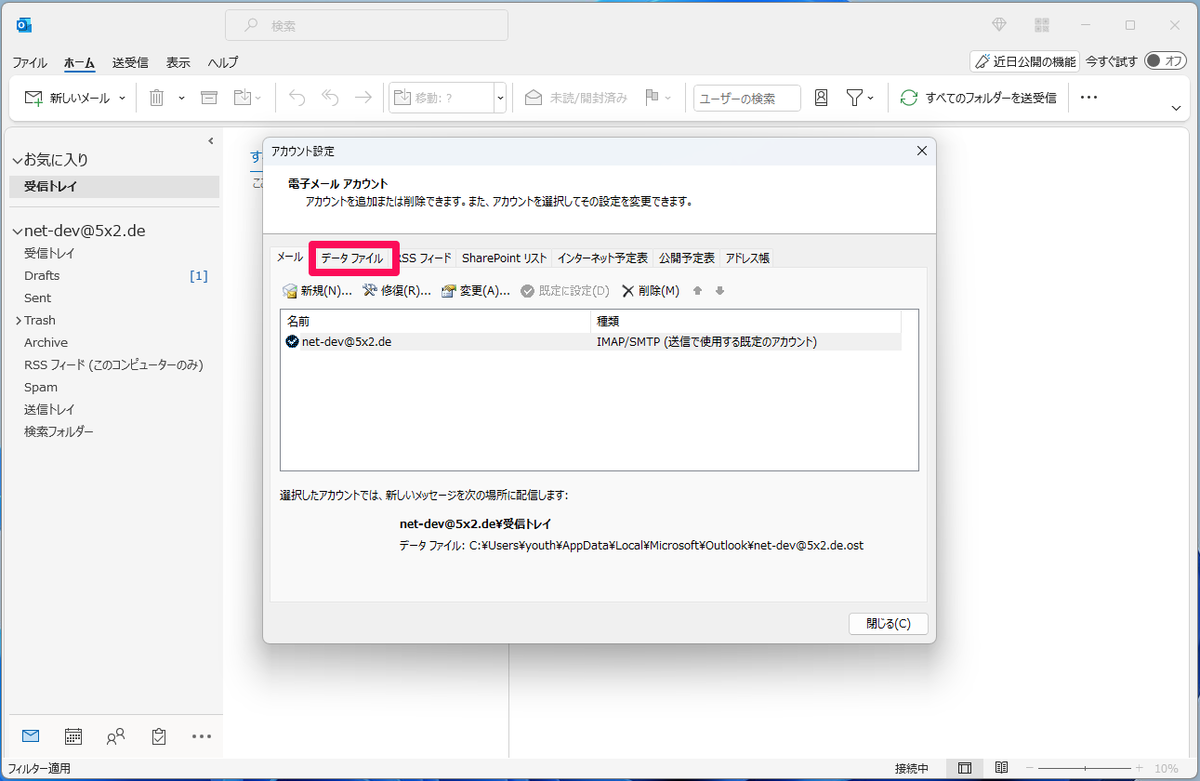Click the 新規(N) new account button
Image resolution: width=1200 pixels, height=781 pixels.
tap(317, 291)
